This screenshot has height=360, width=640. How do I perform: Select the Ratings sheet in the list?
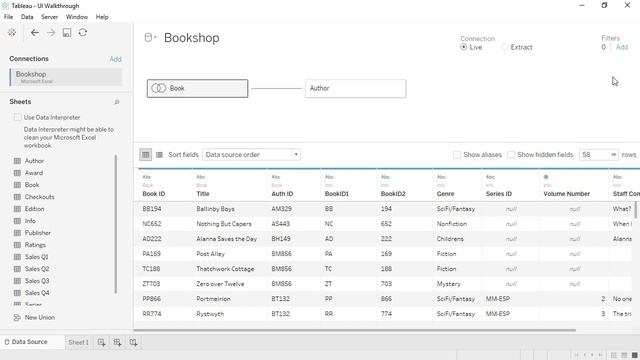pos(35,245)
